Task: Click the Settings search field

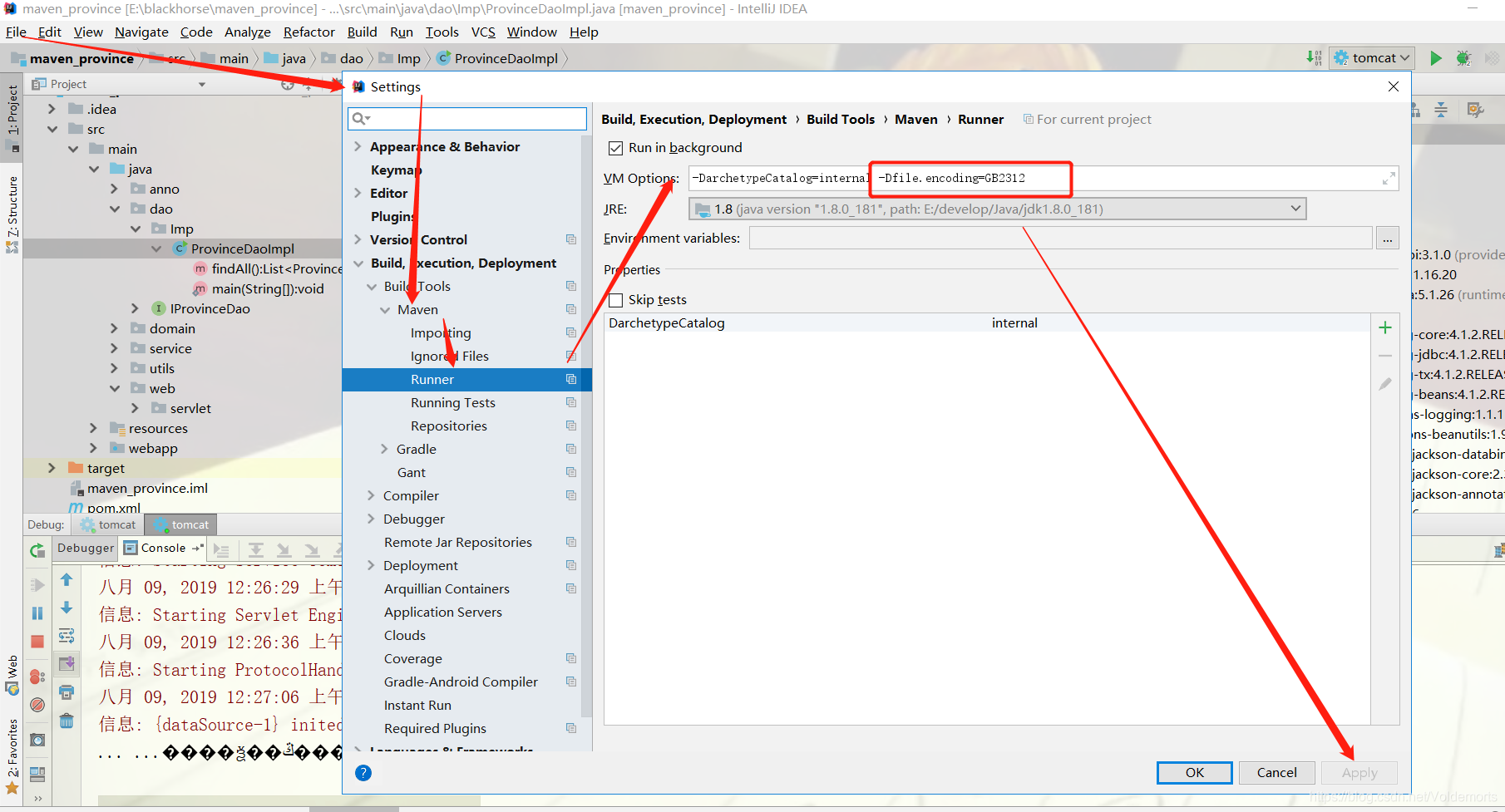Action: [467, 118]
